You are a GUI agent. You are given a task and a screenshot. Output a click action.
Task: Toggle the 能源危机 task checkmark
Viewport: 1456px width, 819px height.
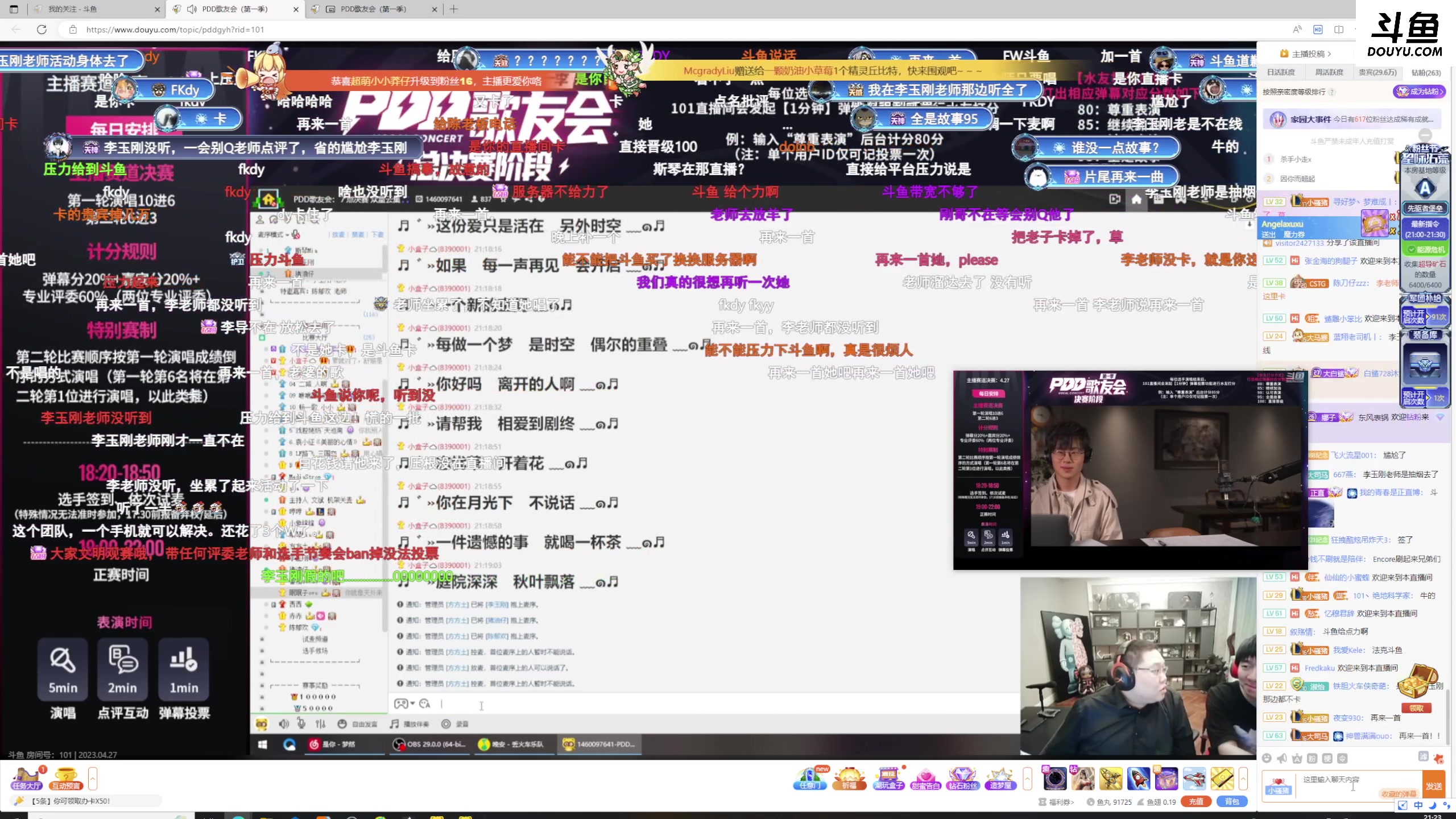pyautogui.click(x=1411, y=250)
